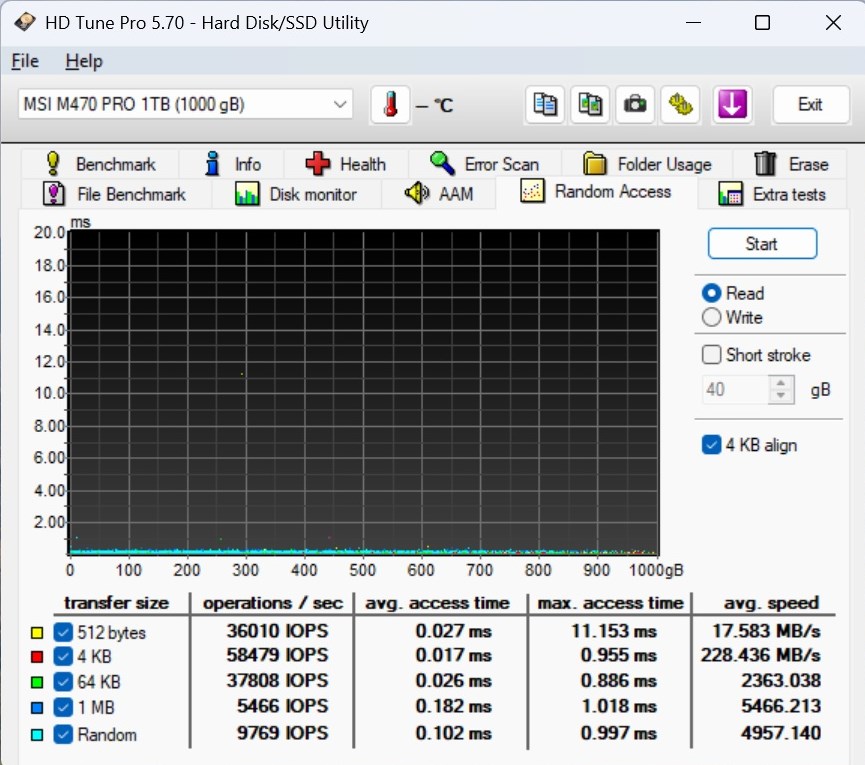Uncheck the 4 KB align checkbox
Image resolution: width=865 pixels, height=765 pixels.
(712, 445)
